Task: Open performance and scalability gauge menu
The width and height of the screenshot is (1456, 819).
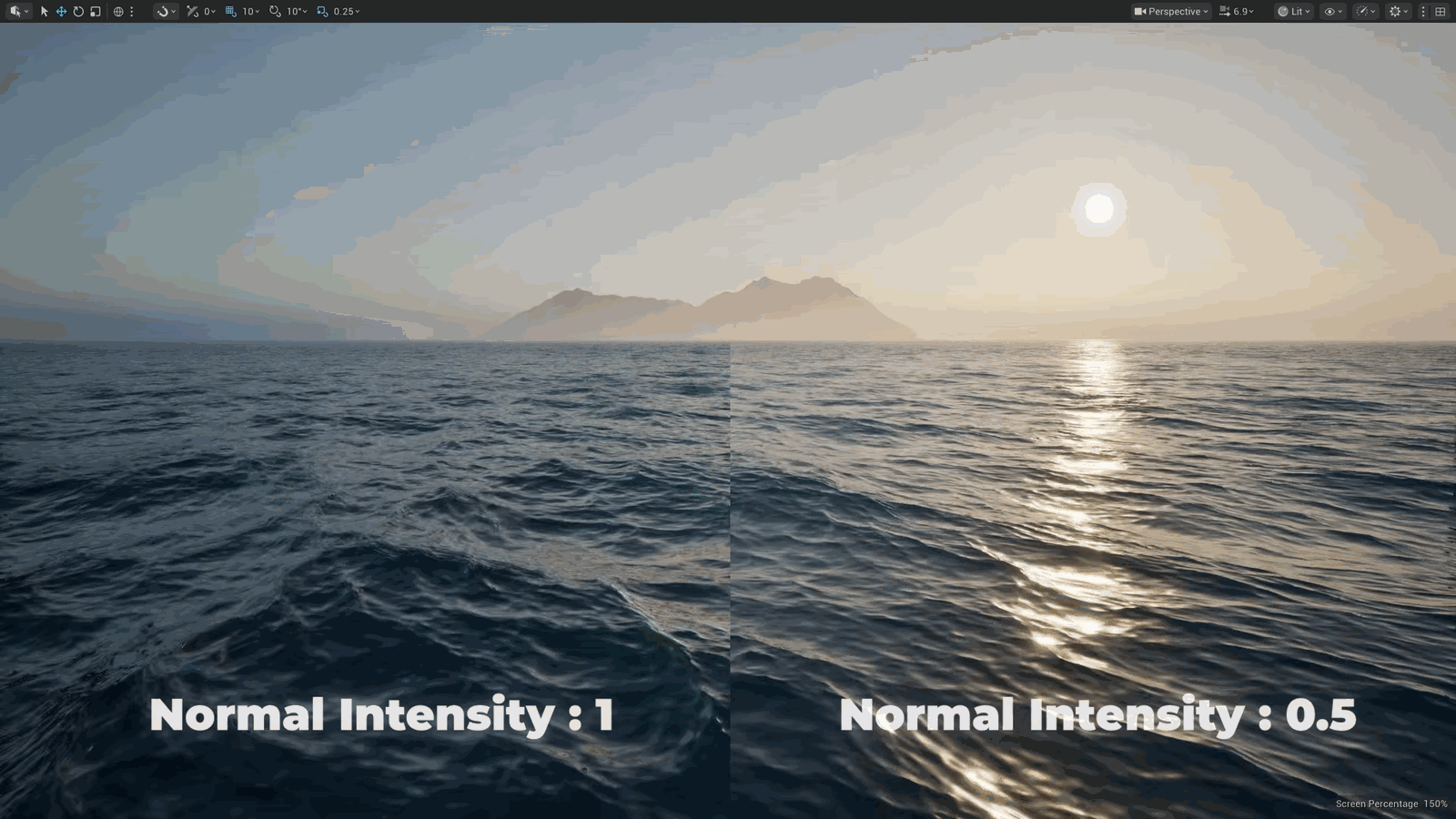Action: click(1366, 12)
